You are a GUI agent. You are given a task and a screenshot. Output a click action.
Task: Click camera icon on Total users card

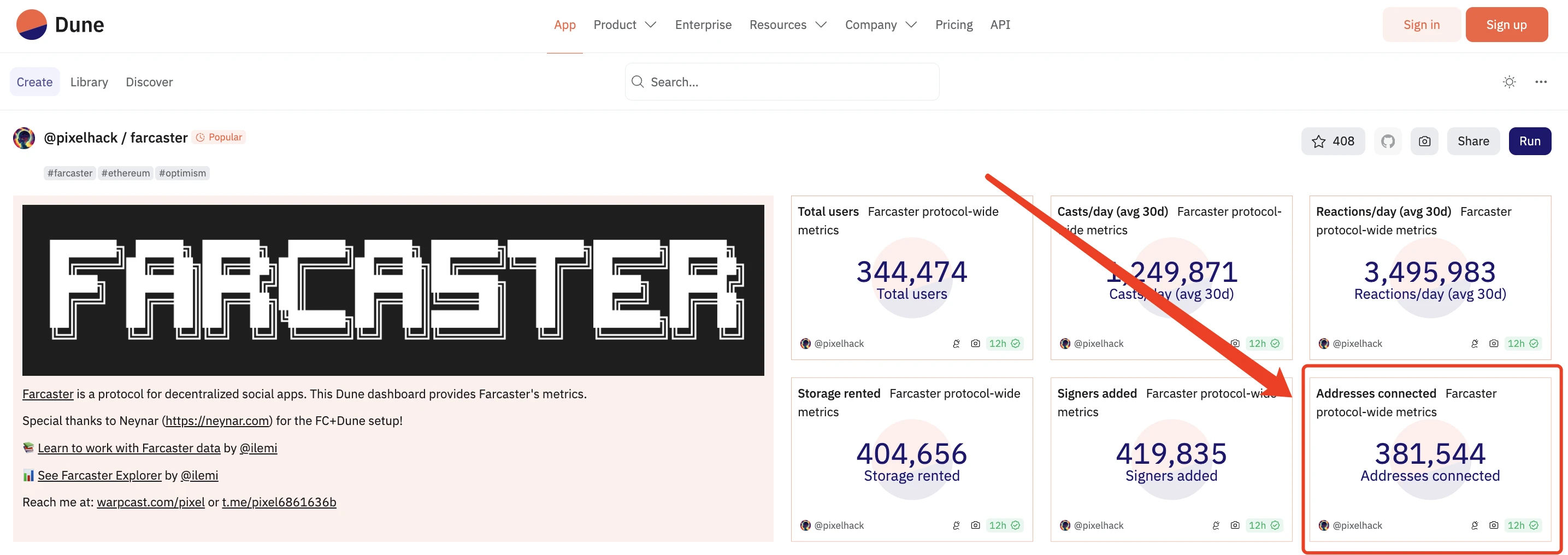pos(975,344)
